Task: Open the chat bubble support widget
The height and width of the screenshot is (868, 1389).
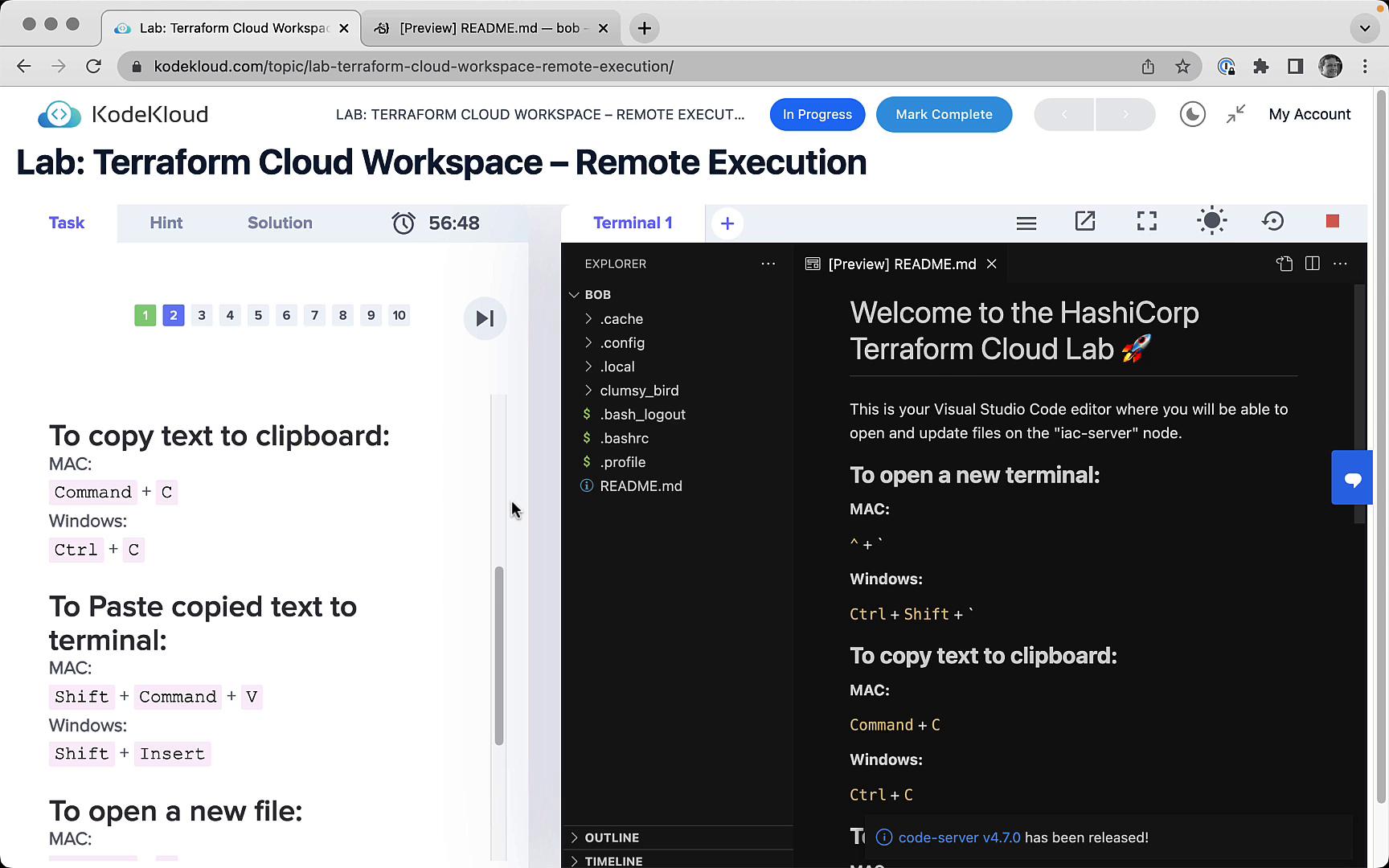Action: pos(1353,478)
